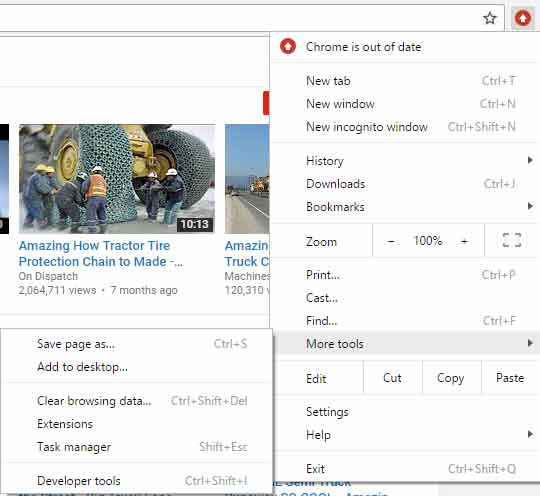The width and height of the screenshot is (540, 496).
Task: Select Find... menu item
Action: (x=404, y=321)
